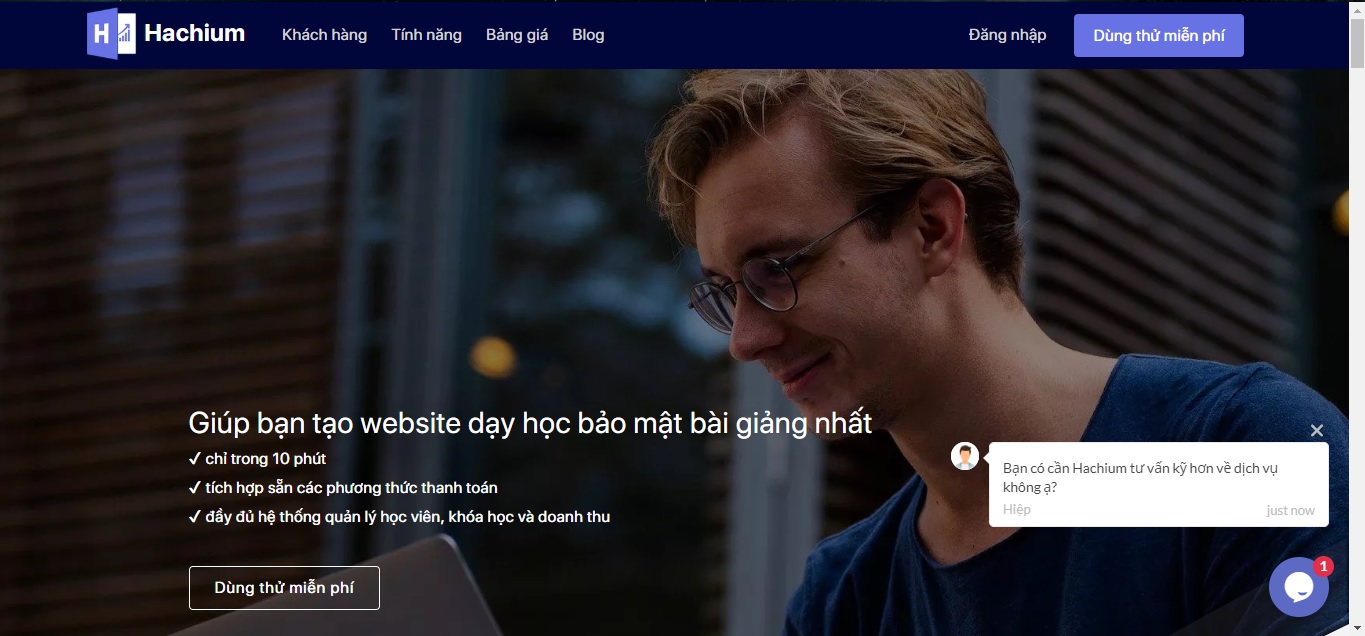Click the Hachium logo icon
This screenshot has width=1365, height=636.
pos(111,34)
